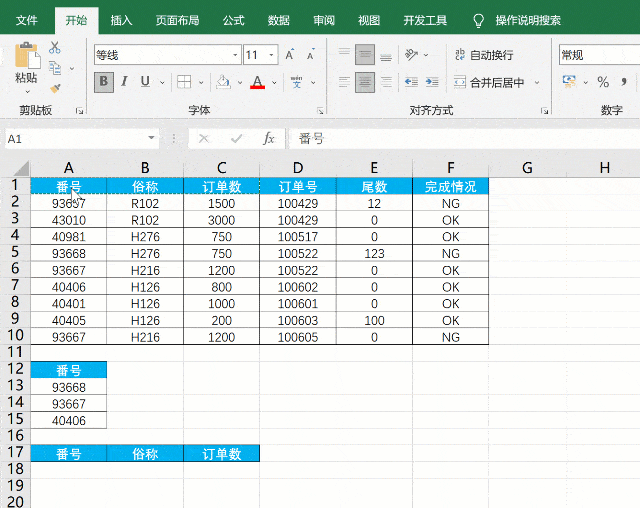This screenshot has height=508, width=640.
Task: Switch to 公式 tab
Action: click(x=233, y=20)
